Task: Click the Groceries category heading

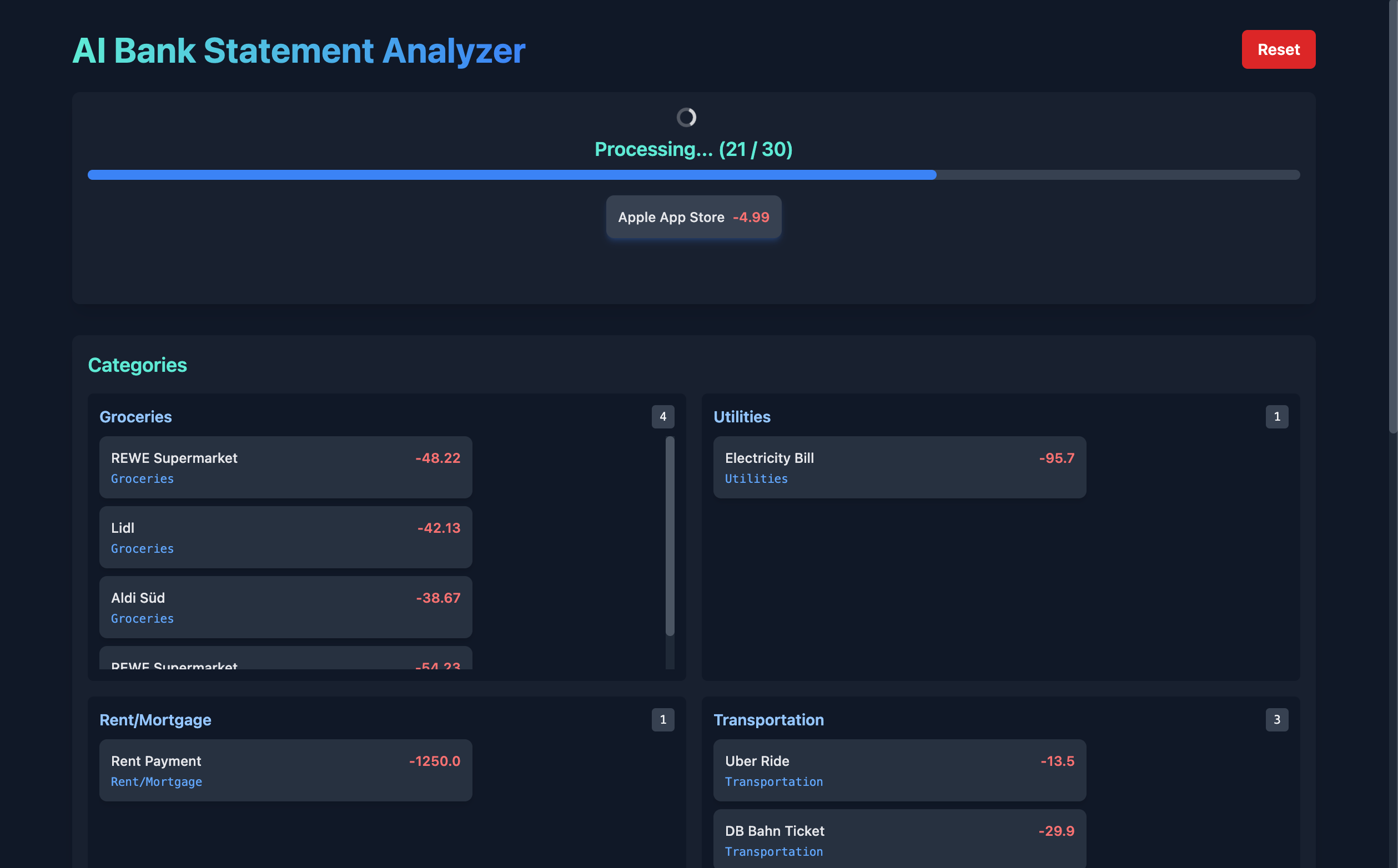Action: [135, 417]
